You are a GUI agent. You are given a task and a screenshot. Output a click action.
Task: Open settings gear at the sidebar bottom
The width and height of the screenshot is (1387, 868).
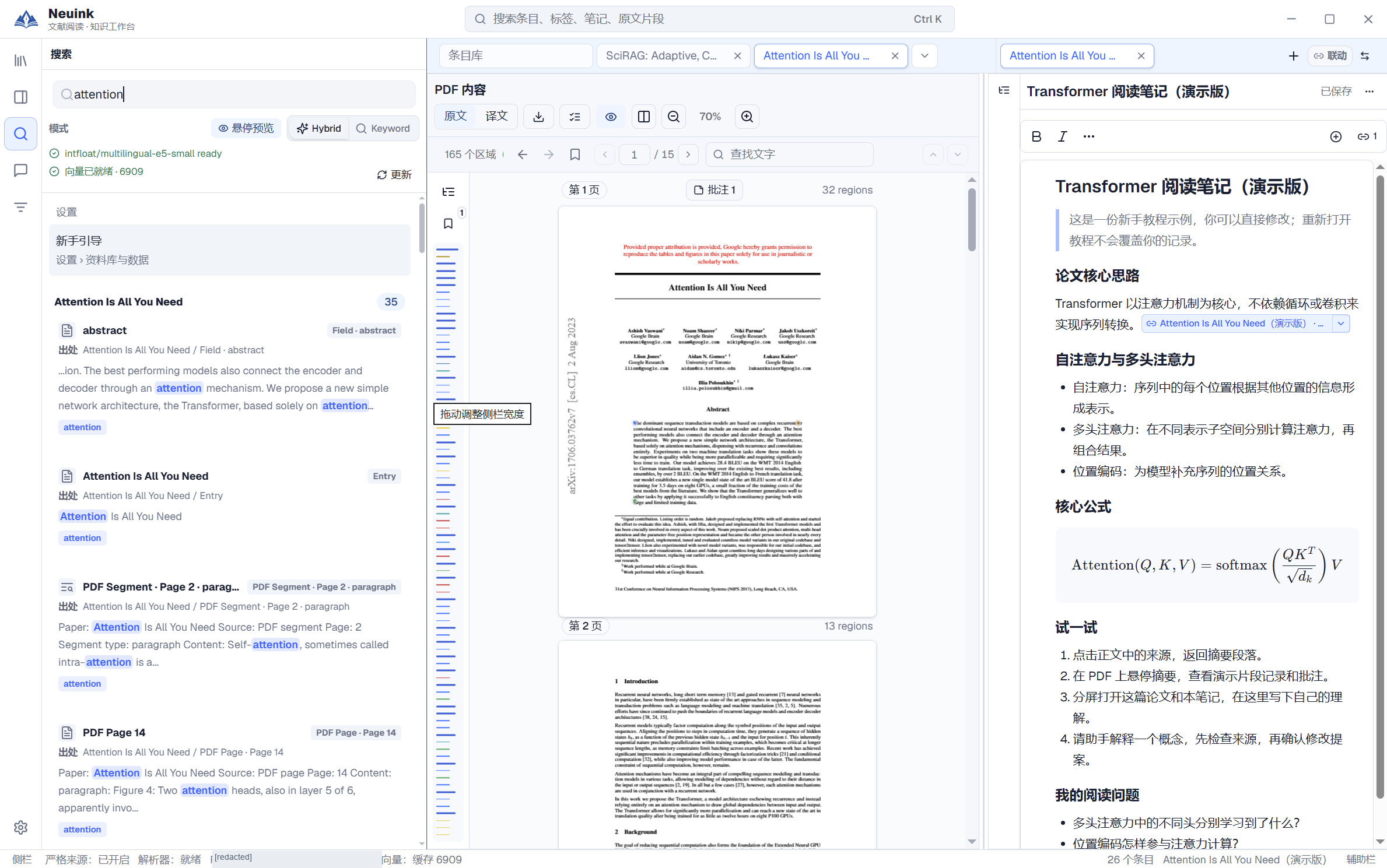(x=20, y=827)
